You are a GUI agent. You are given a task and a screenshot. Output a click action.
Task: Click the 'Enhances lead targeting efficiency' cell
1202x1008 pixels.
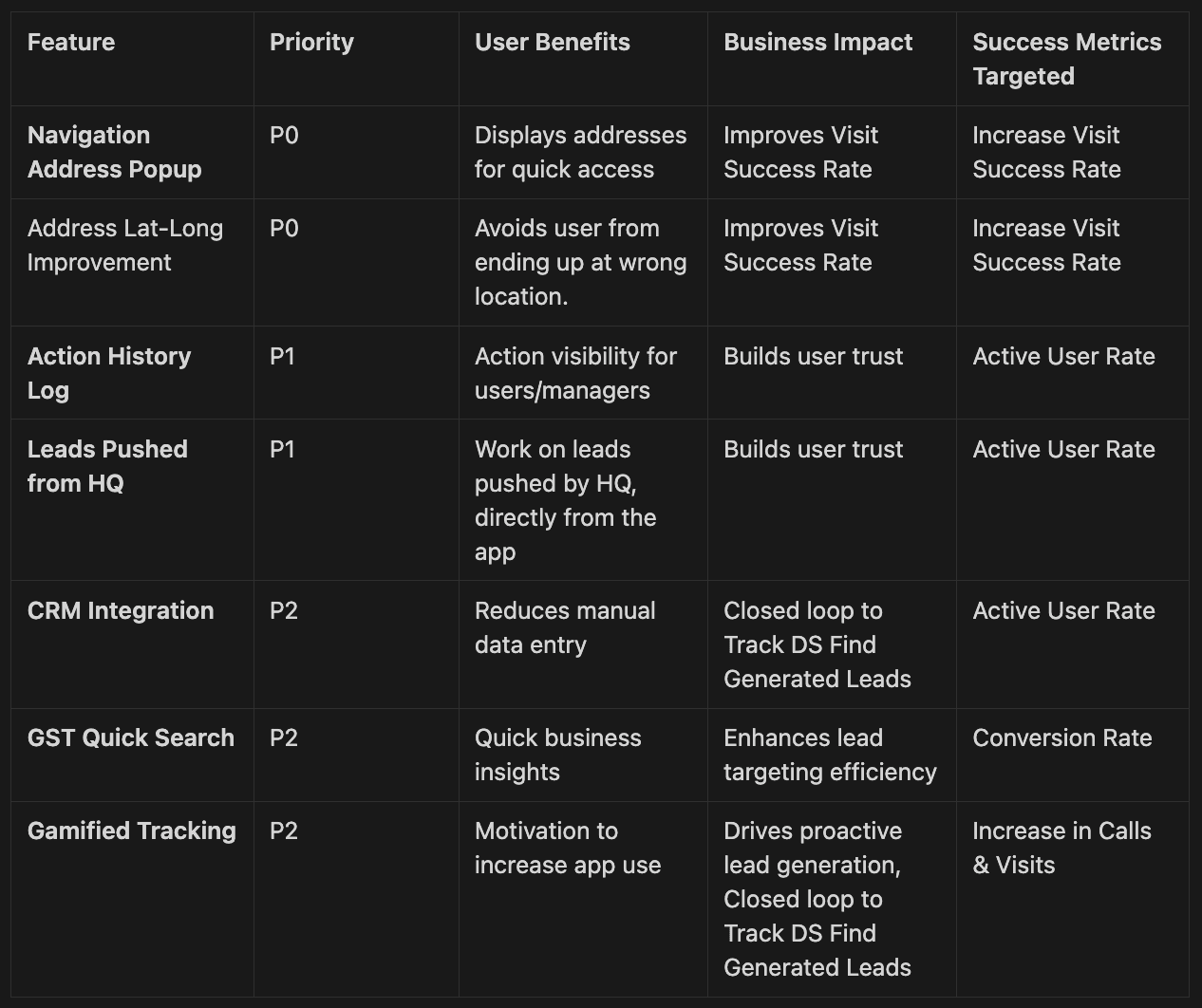(830, 755)
